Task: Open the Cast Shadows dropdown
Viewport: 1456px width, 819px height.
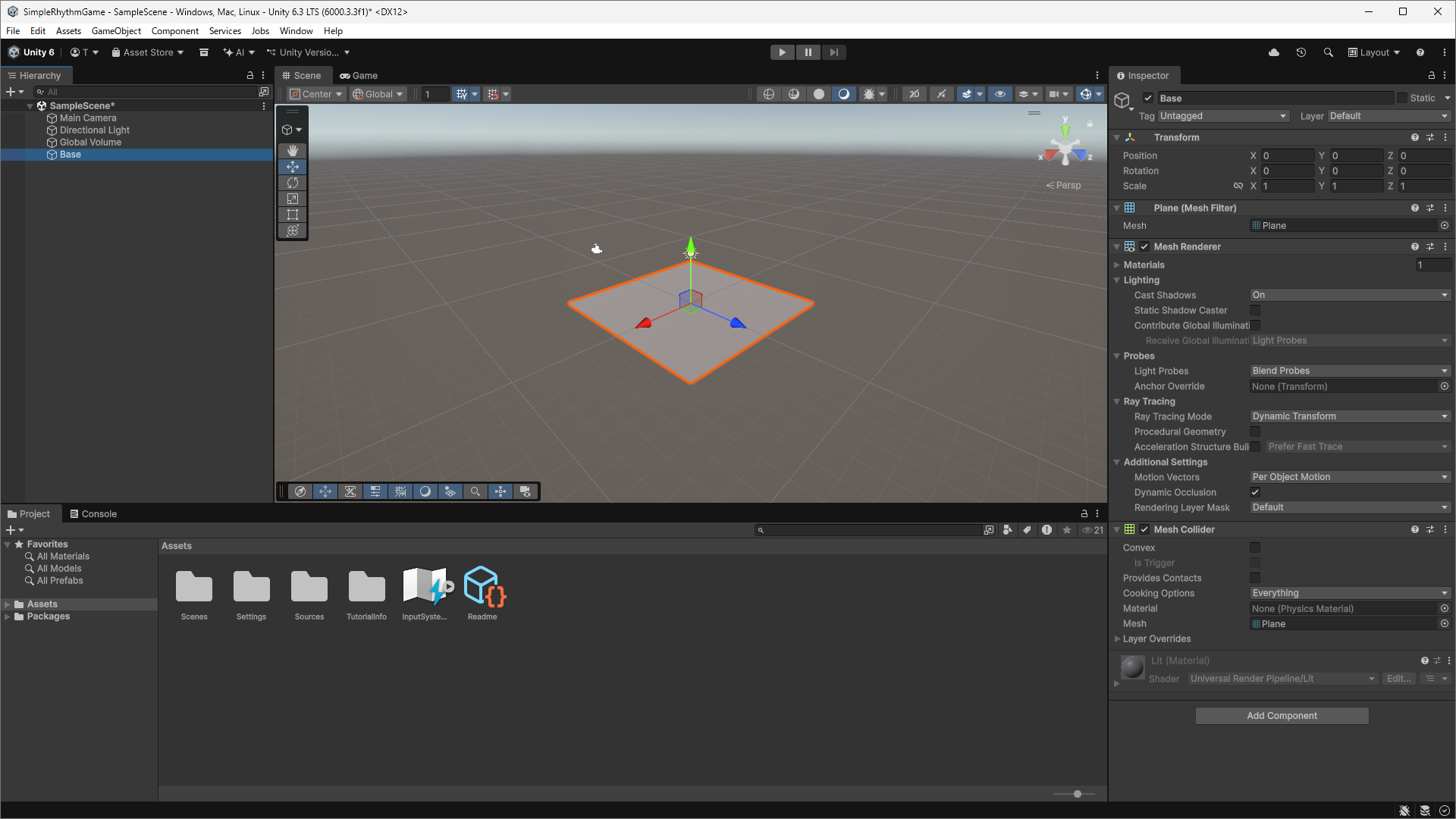Action: pyautogui.click(x=1350, y=295)
